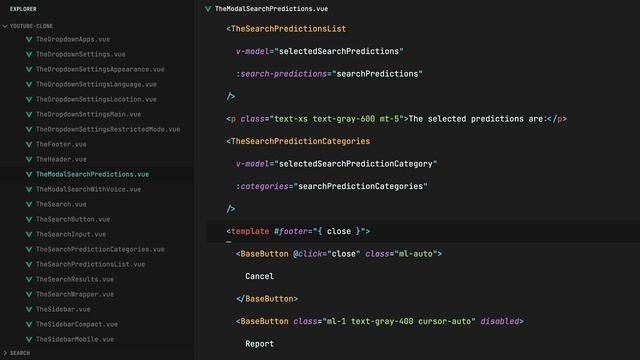Viewport: 640px width, 360px height.
Task: Click Vue icon beside TheSidebarCompact.vue
Action: click(x=29, y=324)
